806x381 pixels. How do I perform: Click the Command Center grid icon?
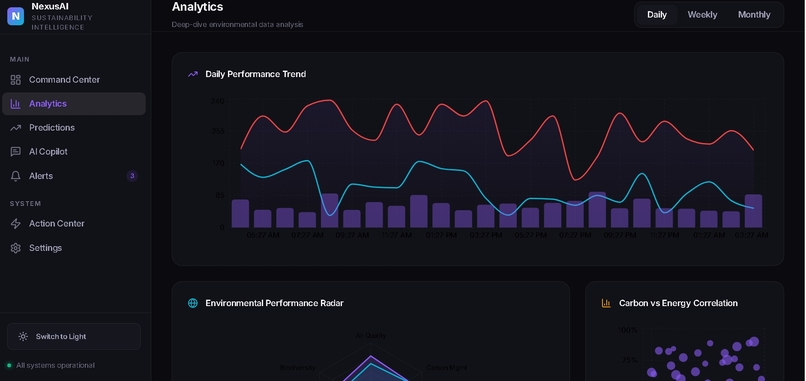click(x=15, y=80)
